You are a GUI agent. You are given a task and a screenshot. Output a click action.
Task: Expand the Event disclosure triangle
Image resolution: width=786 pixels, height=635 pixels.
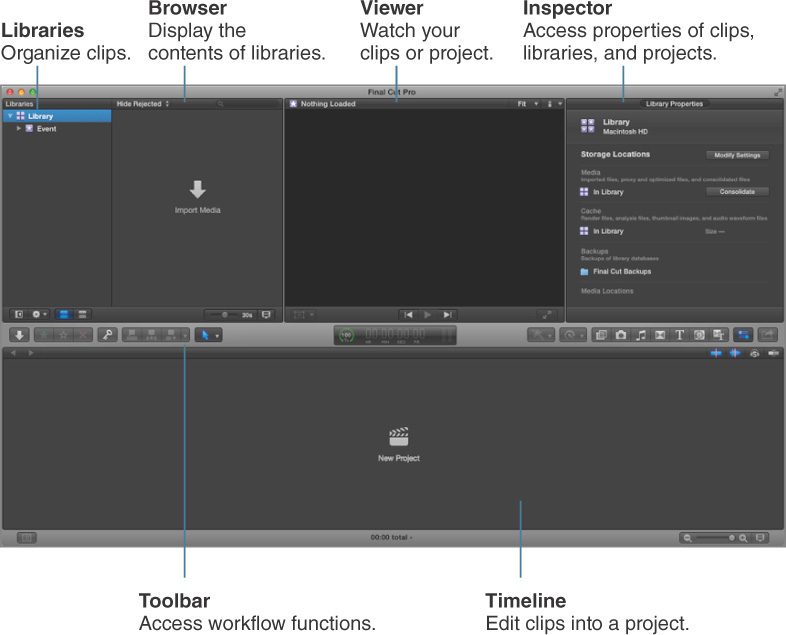[19, 128]
